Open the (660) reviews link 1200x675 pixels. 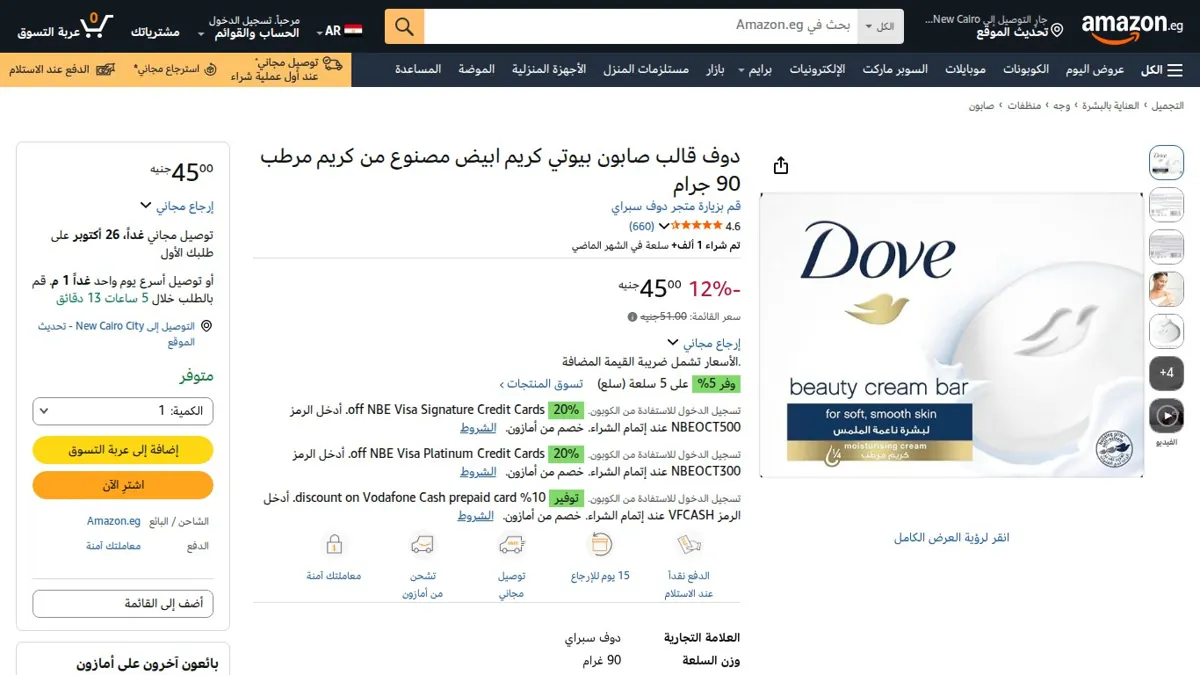coord(641,227)
